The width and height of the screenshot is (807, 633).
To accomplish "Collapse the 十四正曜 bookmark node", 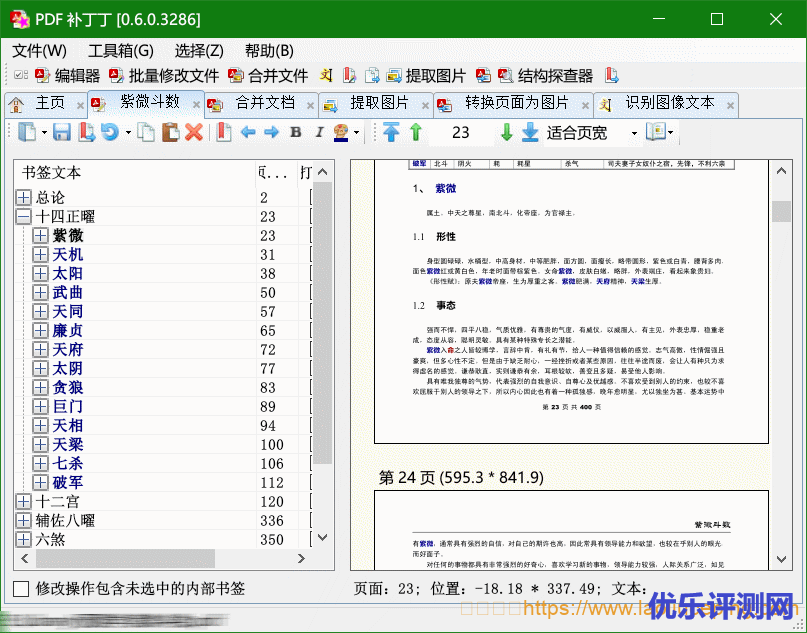I will click(x=24, y=217).
